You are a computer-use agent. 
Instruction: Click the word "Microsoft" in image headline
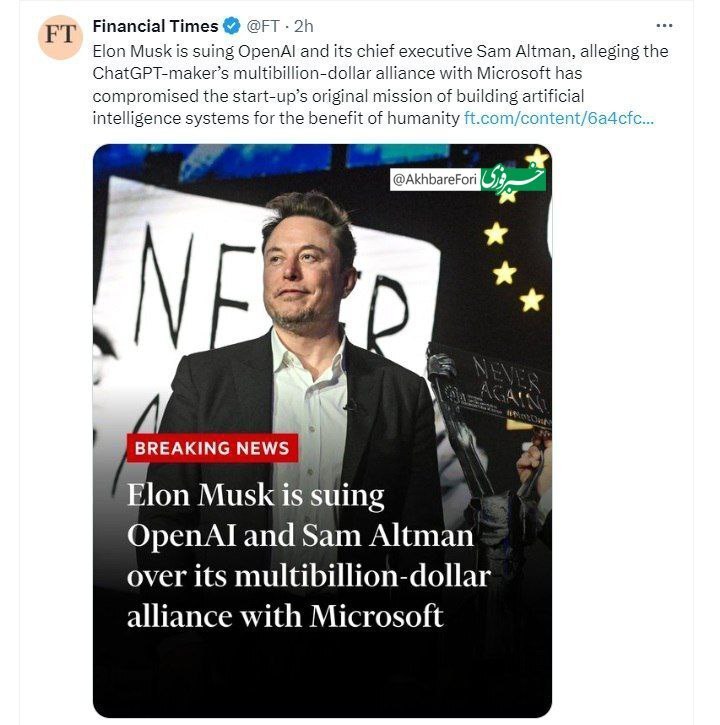point(376,615)
